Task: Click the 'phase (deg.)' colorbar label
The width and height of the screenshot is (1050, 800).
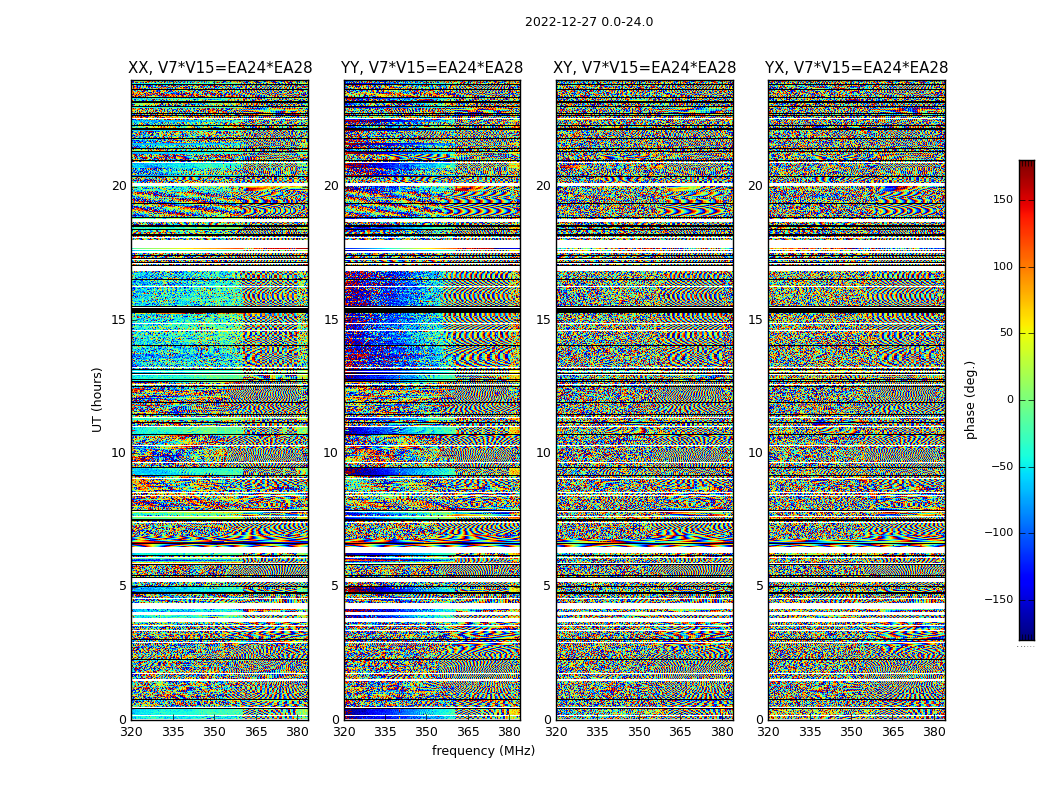Action: (970, 400)
